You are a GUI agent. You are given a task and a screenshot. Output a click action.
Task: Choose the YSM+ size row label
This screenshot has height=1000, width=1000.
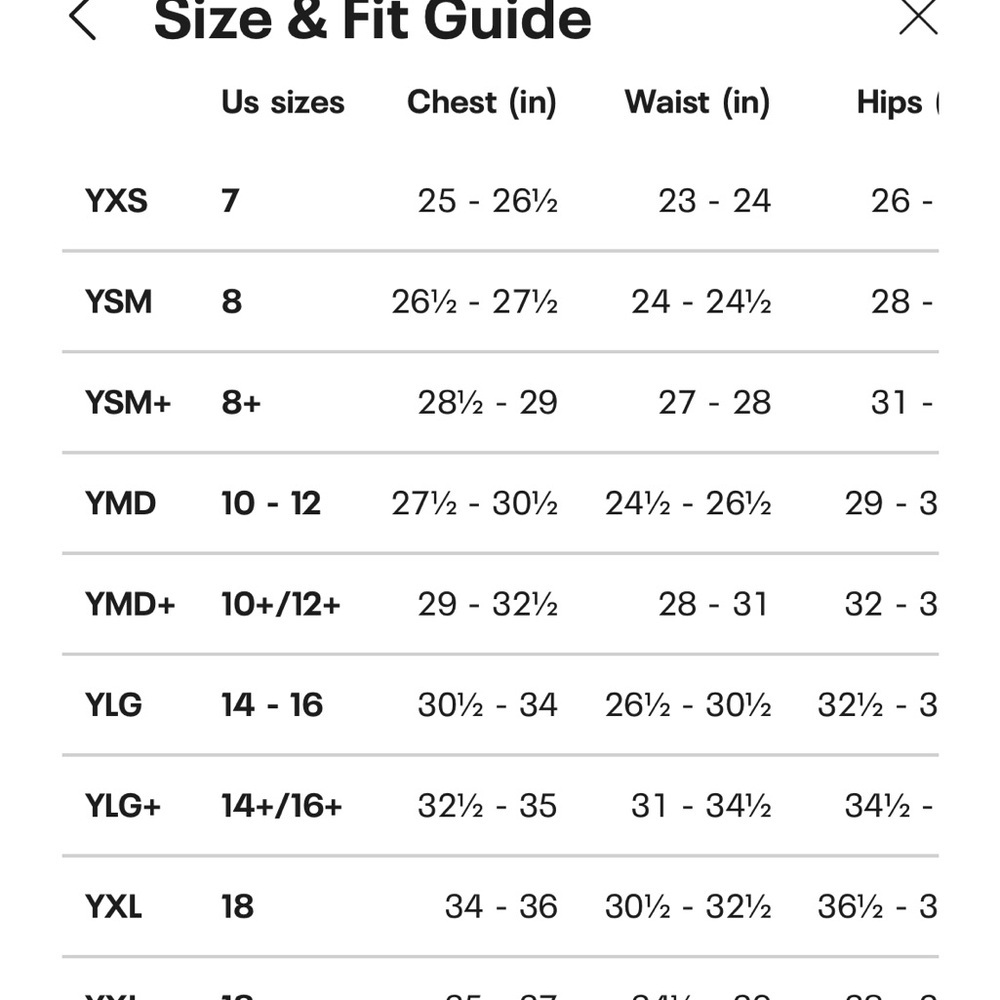pyautogui.click(x=128, y=402)
